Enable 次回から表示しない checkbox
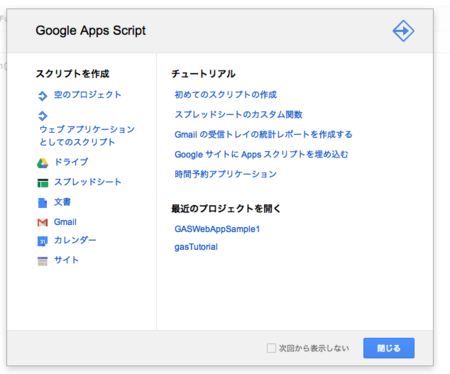The height and width of the screenshot is (374, 450). [x=271, y=348]
